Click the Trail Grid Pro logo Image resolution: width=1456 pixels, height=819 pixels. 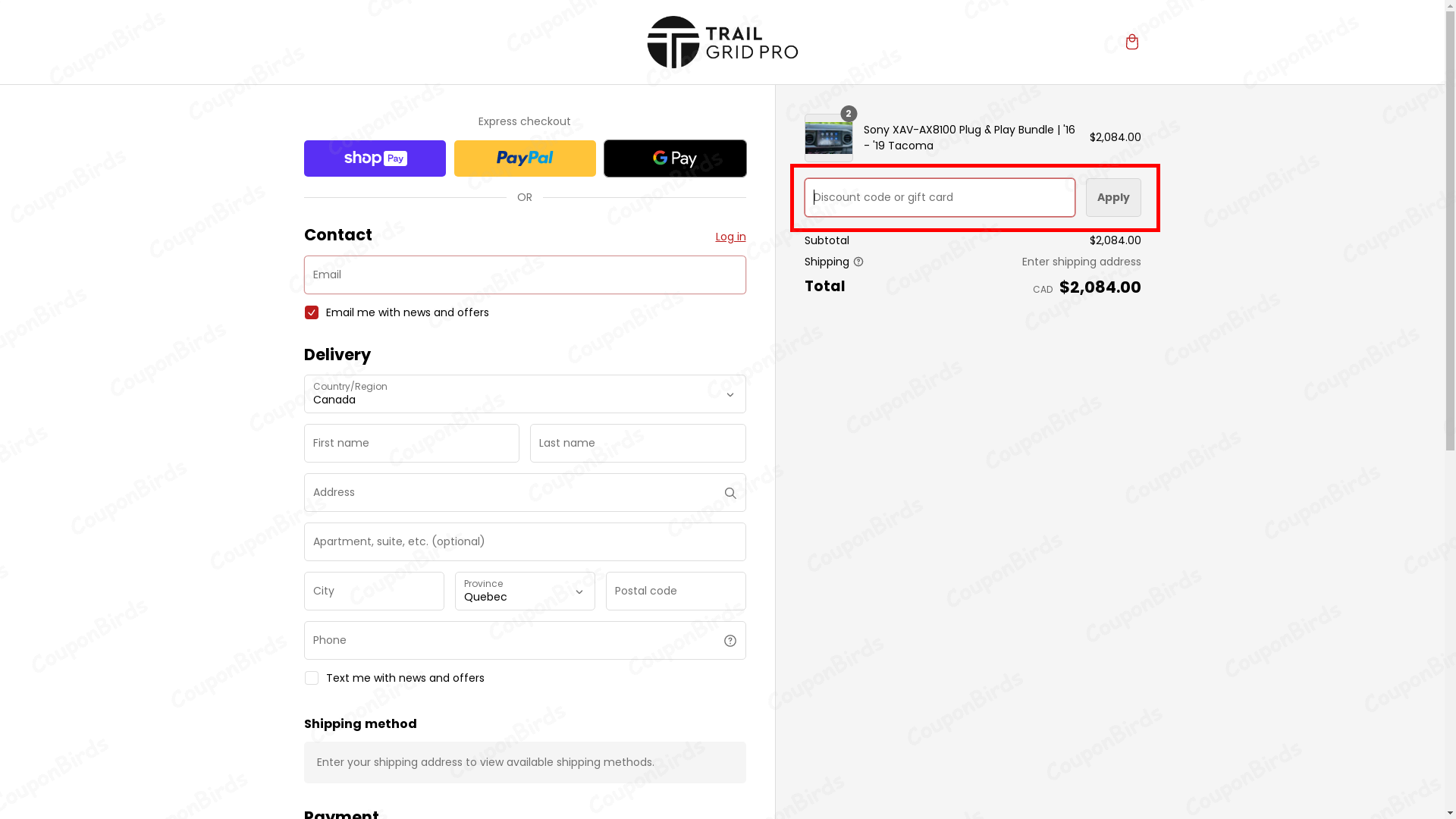pos(722,42)
